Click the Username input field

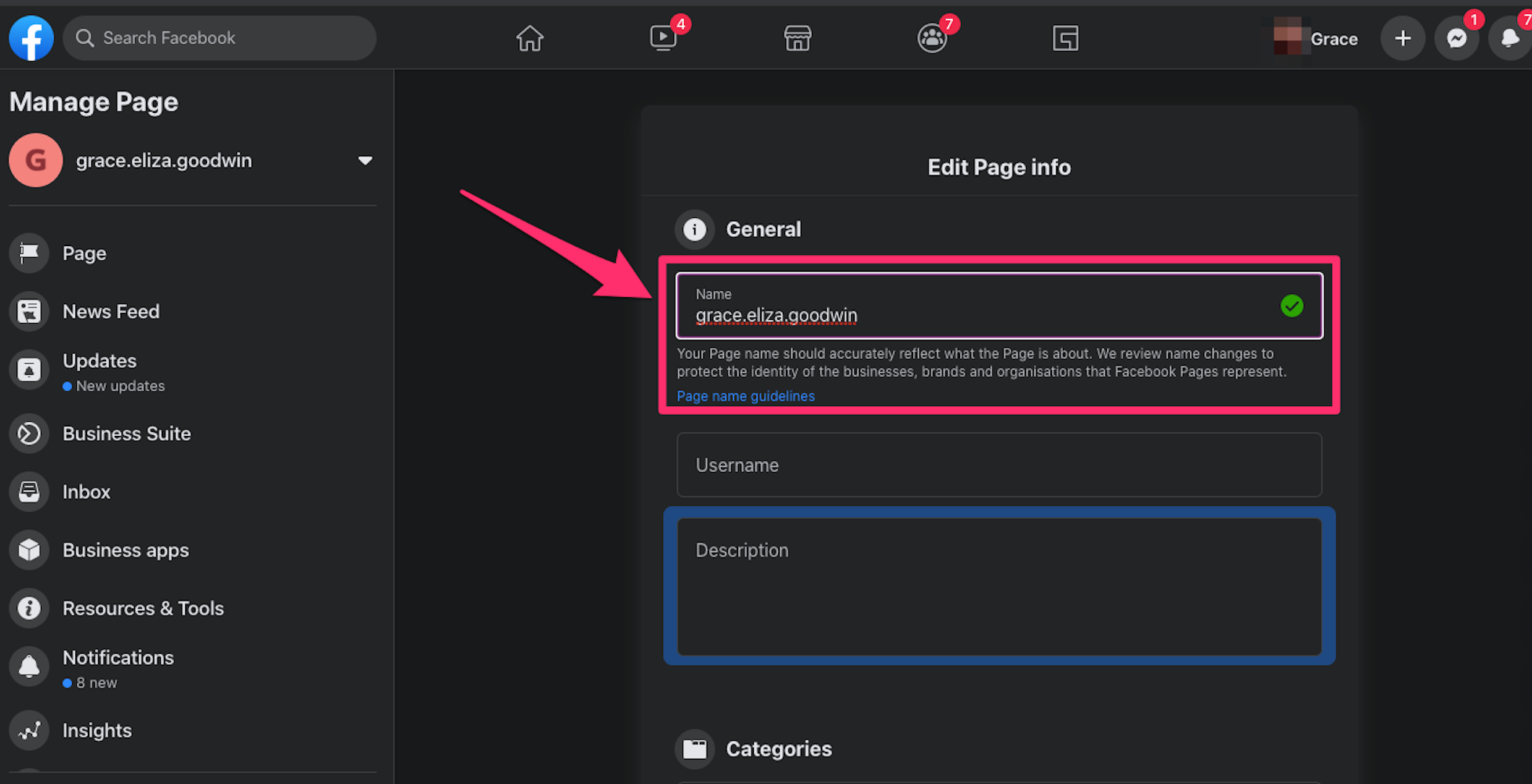(999, 465)
